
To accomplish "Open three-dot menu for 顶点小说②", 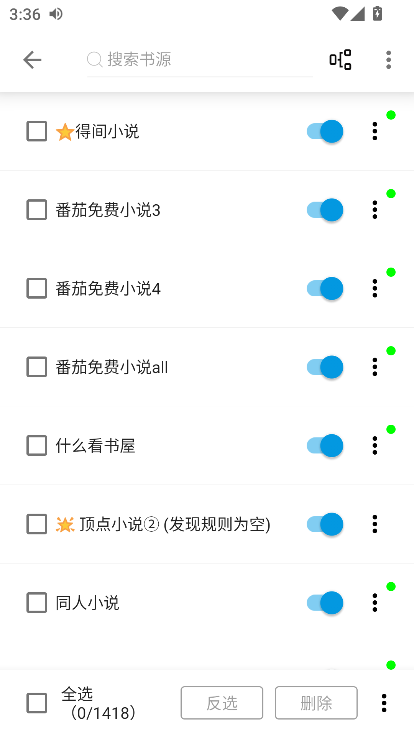I will (375, 524).
